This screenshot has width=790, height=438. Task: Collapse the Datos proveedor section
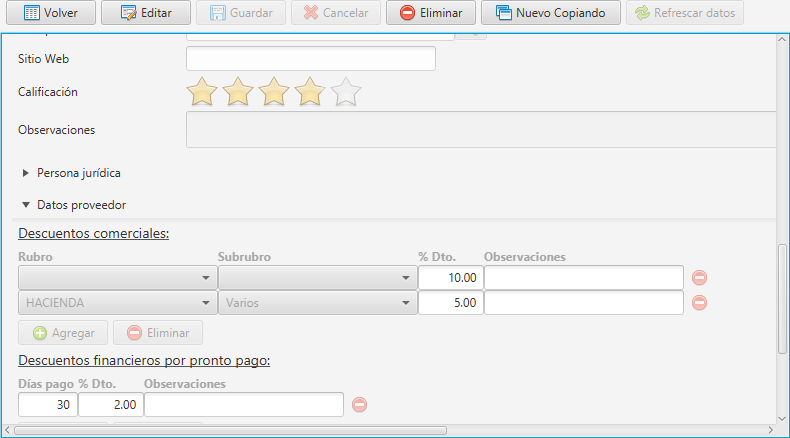(x=25, y=205)
